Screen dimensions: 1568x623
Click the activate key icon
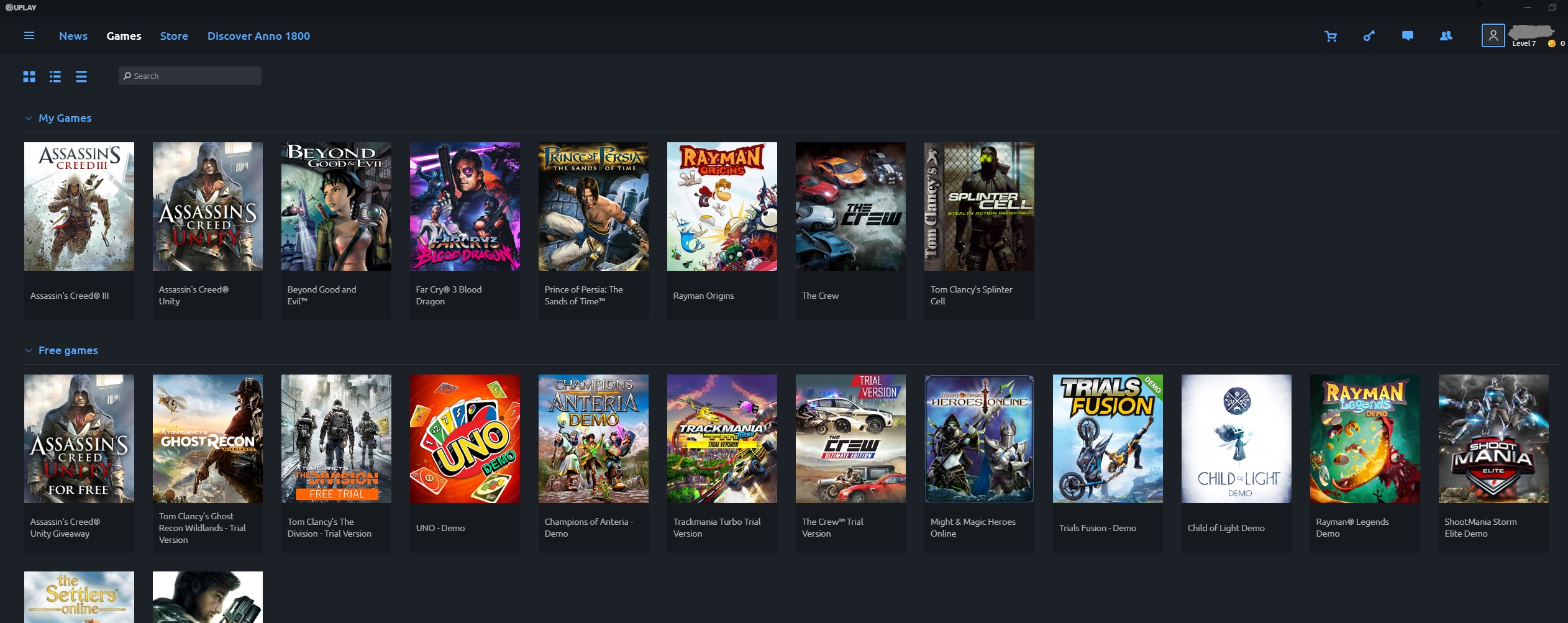[1369, 36]
